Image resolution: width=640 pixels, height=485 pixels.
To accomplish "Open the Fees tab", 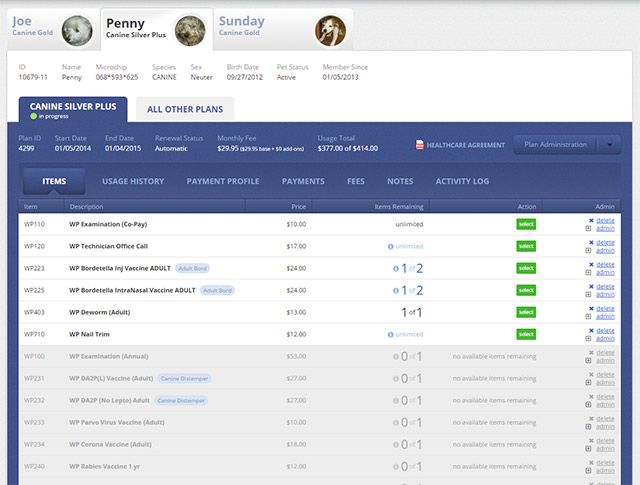I will pyautogui.click(x=356, y=181).
